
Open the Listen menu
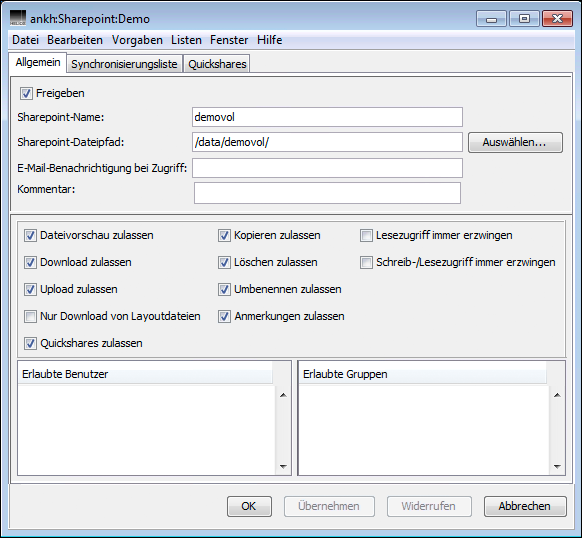186,40
